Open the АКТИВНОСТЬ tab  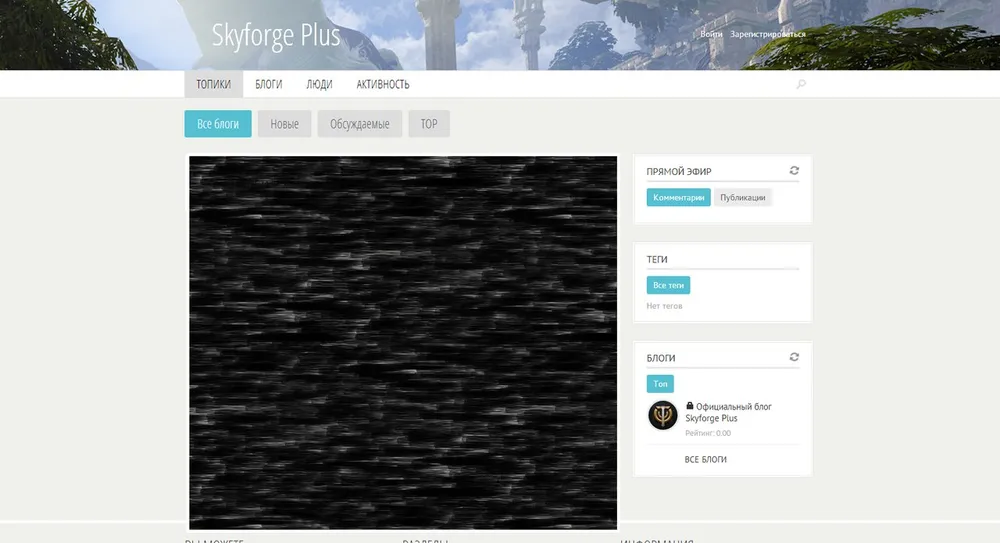pos(383,85)
